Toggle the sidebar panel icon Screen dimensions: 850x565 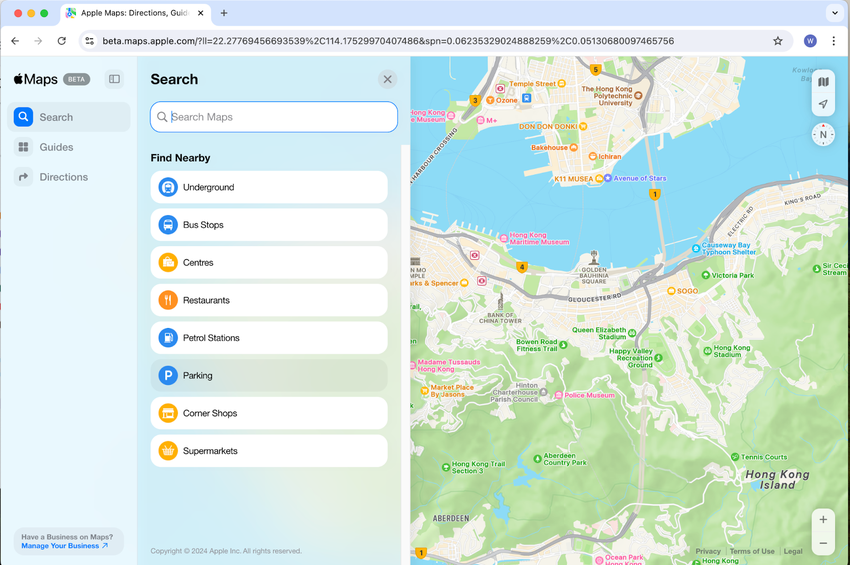[x=114, y=79]
